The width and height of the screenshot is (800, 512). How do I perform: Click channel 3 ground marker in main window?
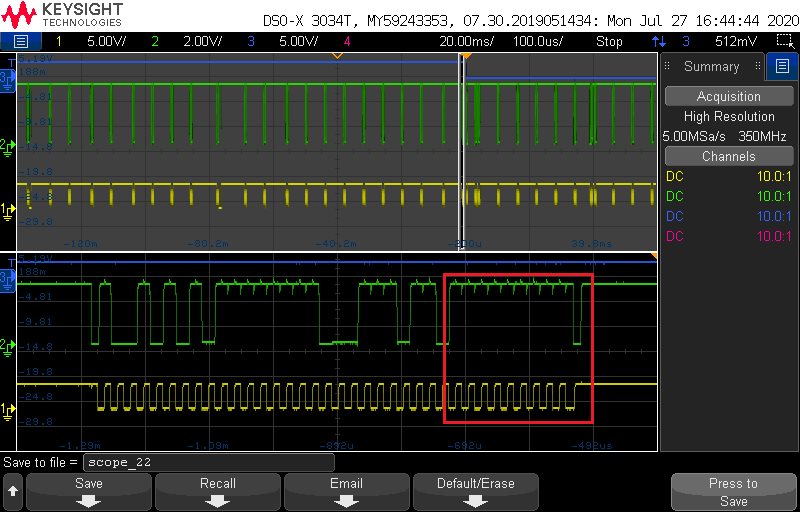pyautogui.click(x=7, y=82)
